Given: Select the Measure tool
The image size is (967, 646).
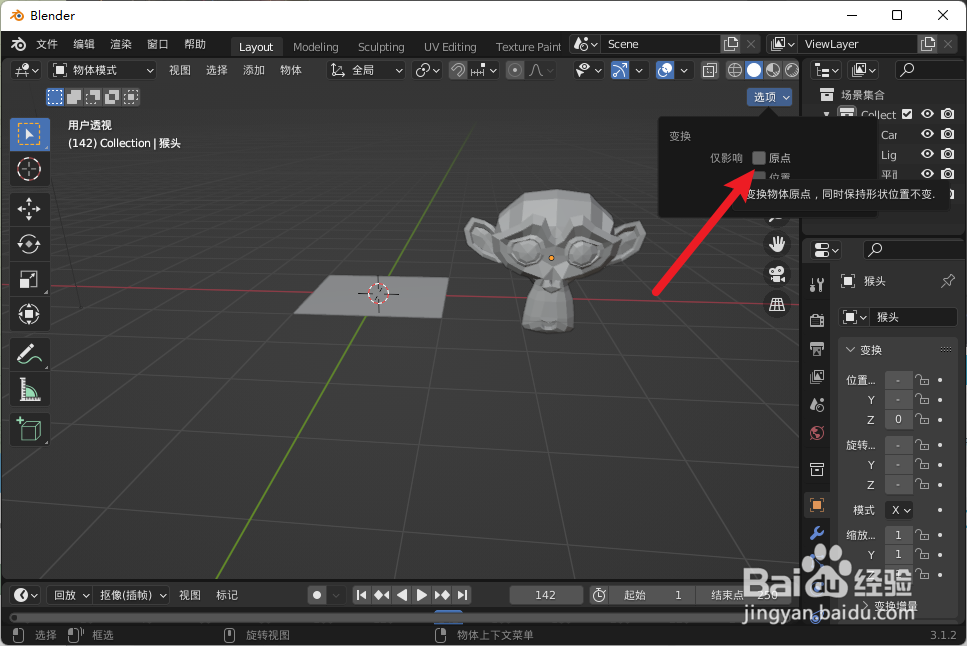Looking at the screenshot, I should pos(29,390).
